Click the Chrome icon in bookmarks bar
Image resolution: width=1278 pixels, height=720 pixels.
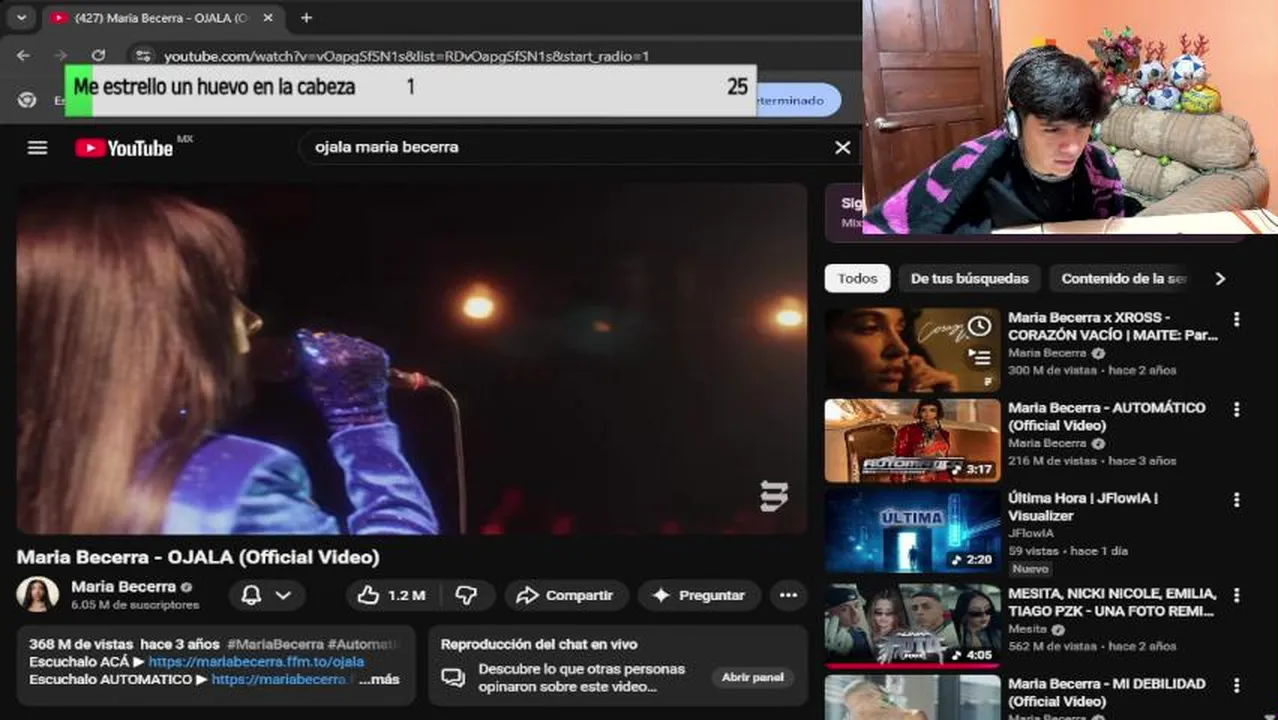pos(27,100)
